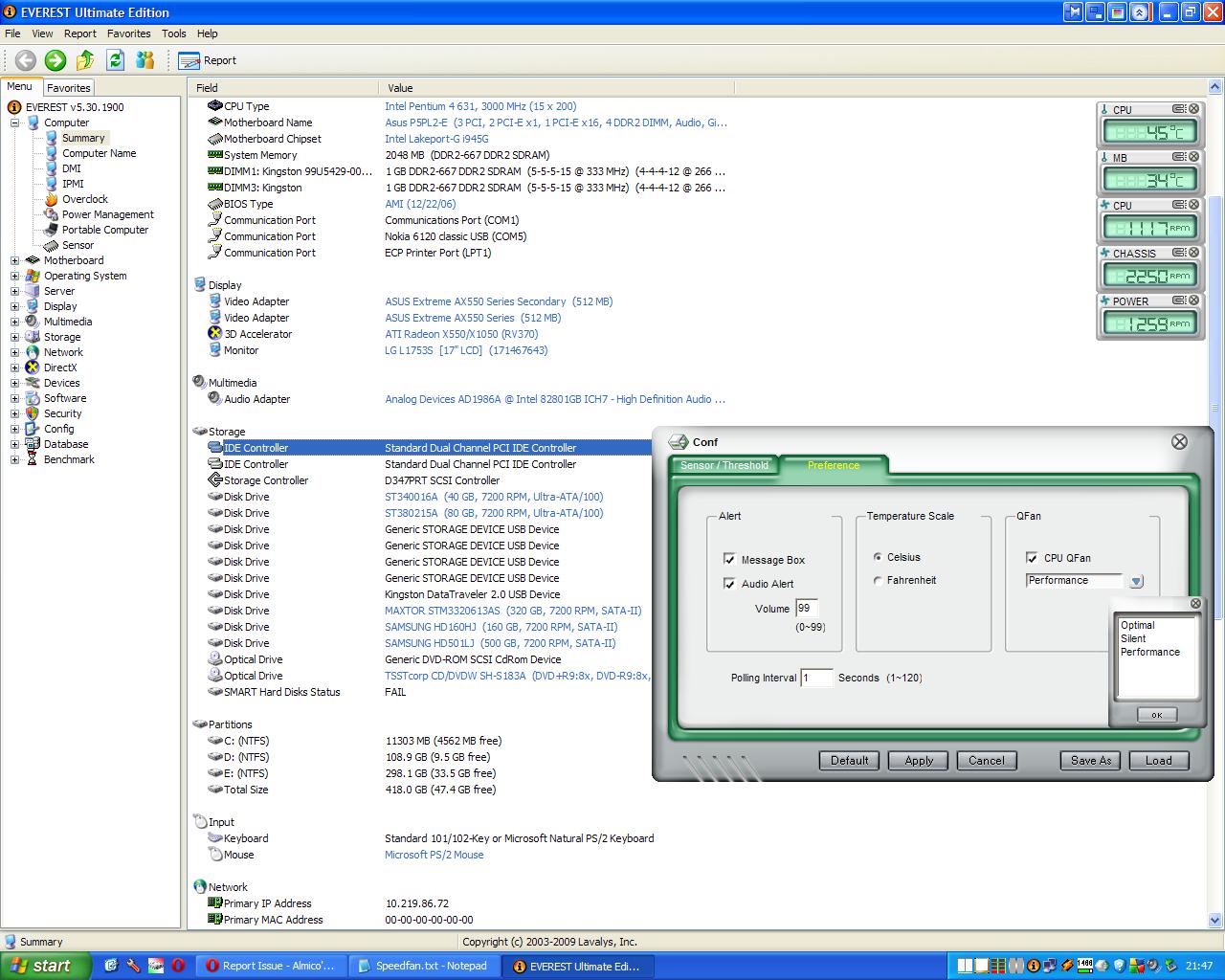Expand the Benchmark tree node
1225x980 pixels.
coord(14,459)
